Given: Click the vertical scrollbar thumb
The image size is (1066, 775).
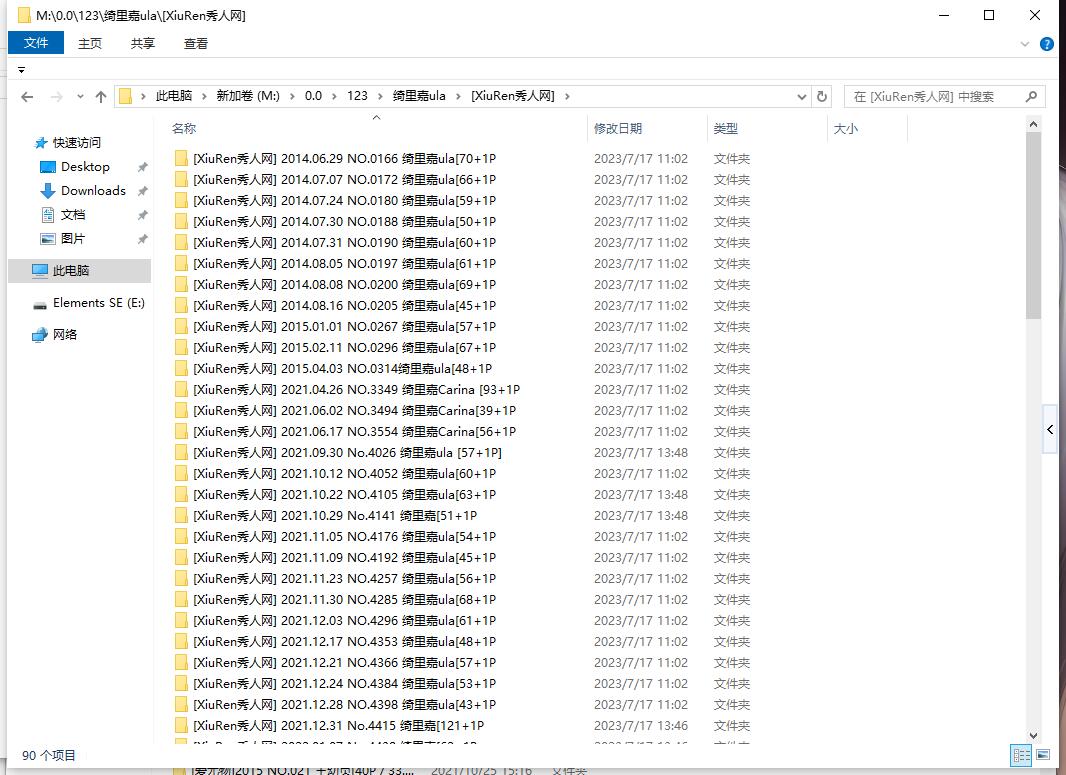Looking at the screenshot, I should (x=1033, y=225).
